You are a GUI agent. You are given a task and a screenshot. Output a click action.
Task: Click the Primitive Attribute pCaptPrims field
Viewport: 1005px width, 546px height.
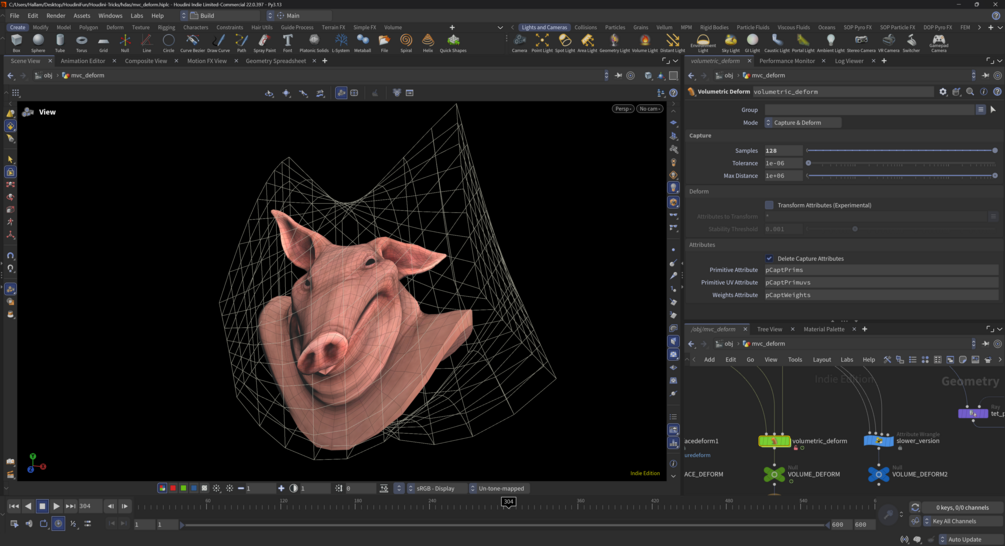[x=881, y=270]
